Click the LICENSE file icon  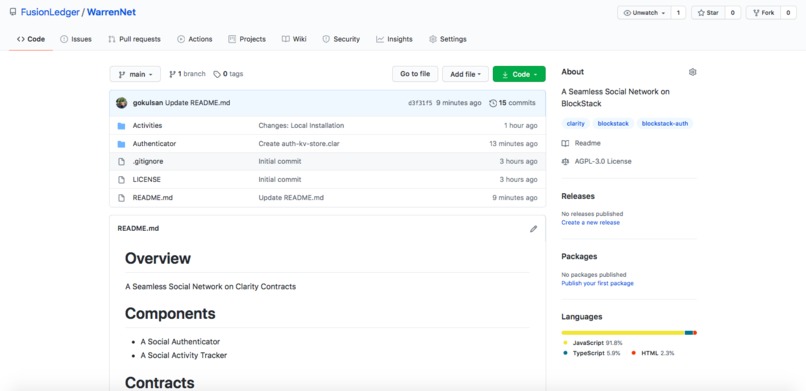point(121,180)
